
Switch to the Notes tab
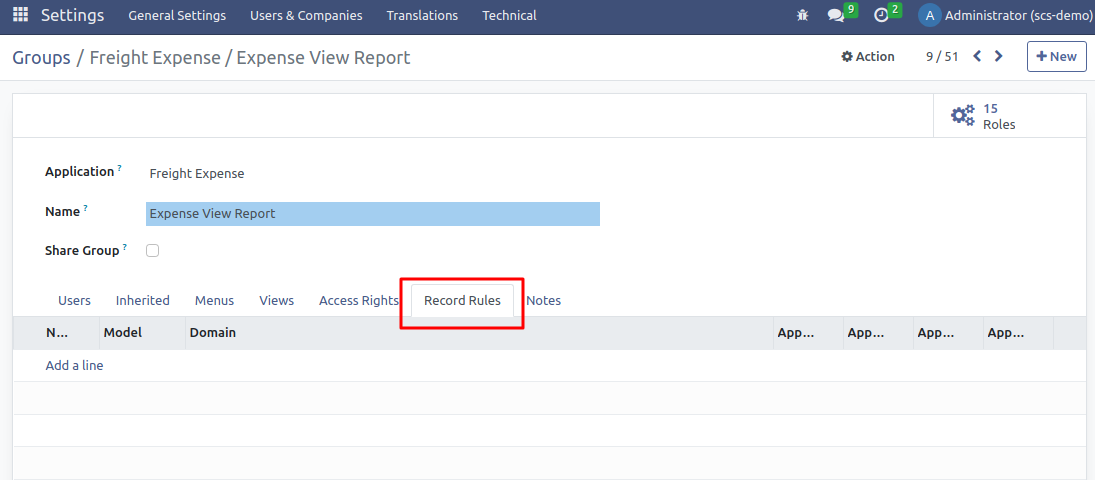tap(543, 300)
